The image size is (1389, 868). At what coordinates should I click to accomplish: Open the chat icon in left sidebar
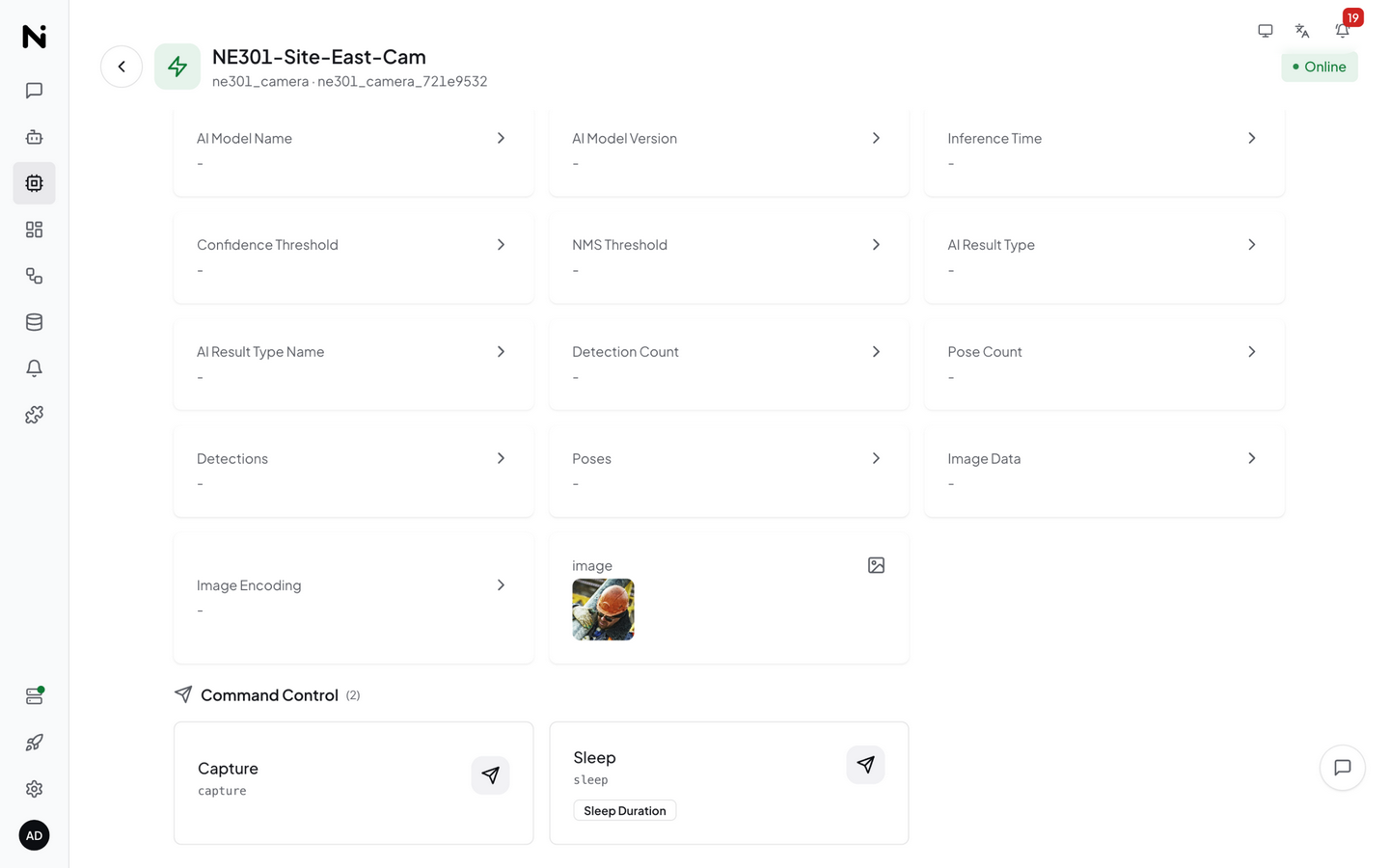(x=34, y=91)
